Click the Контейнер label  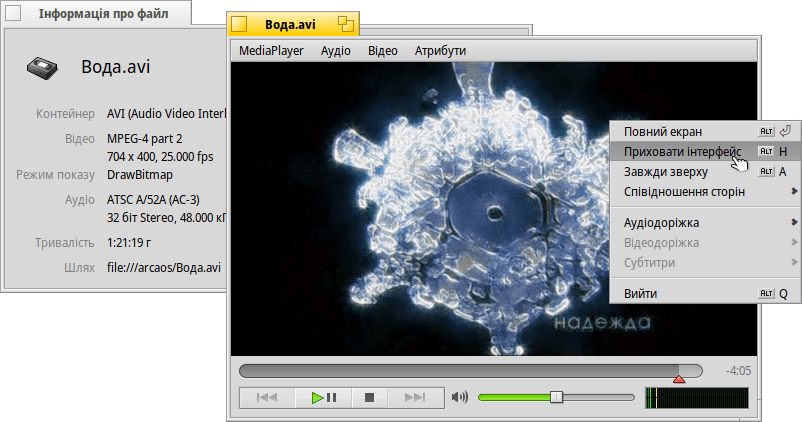coord(65,114)
